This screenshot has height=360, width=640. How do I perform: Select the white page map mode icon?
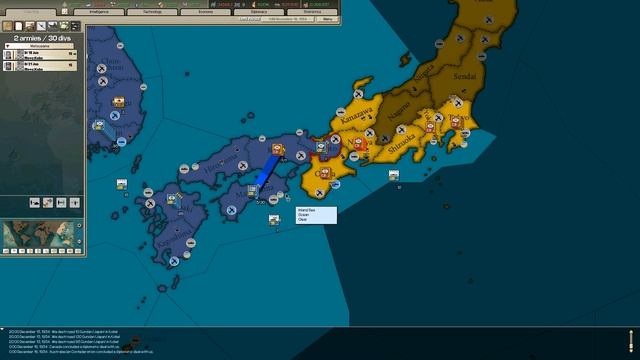click(x=19, y=26)
